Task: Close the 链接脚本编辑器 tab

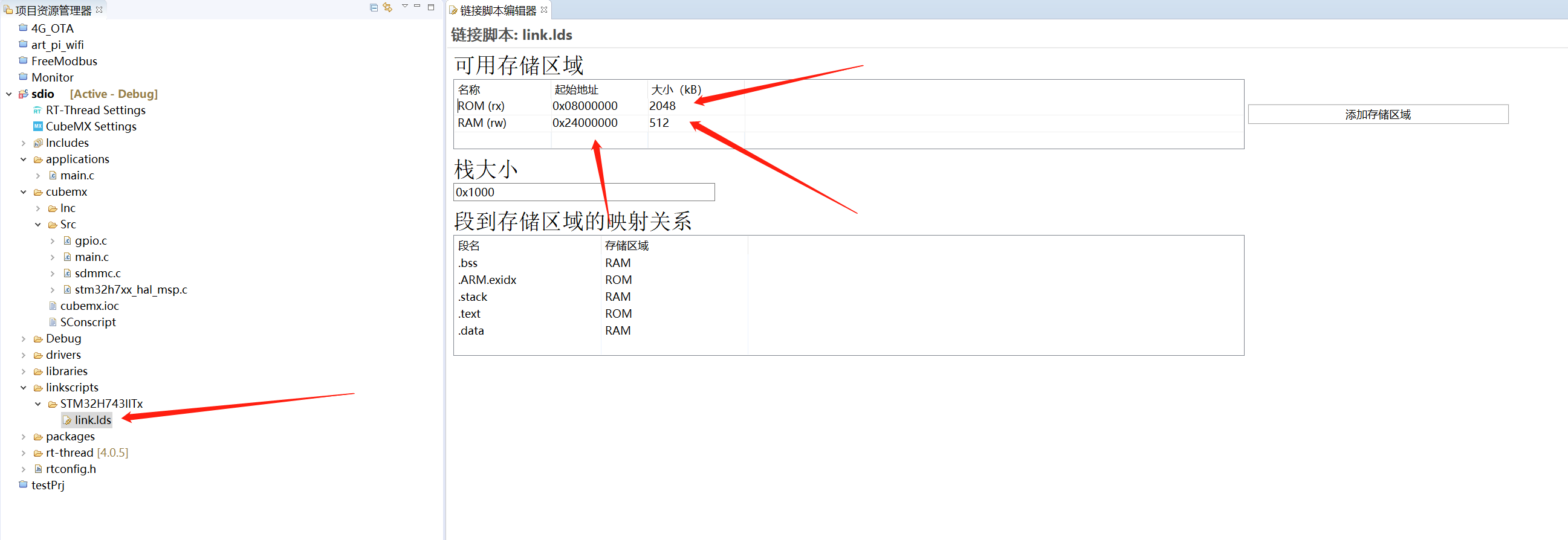Action: point(544,9)
